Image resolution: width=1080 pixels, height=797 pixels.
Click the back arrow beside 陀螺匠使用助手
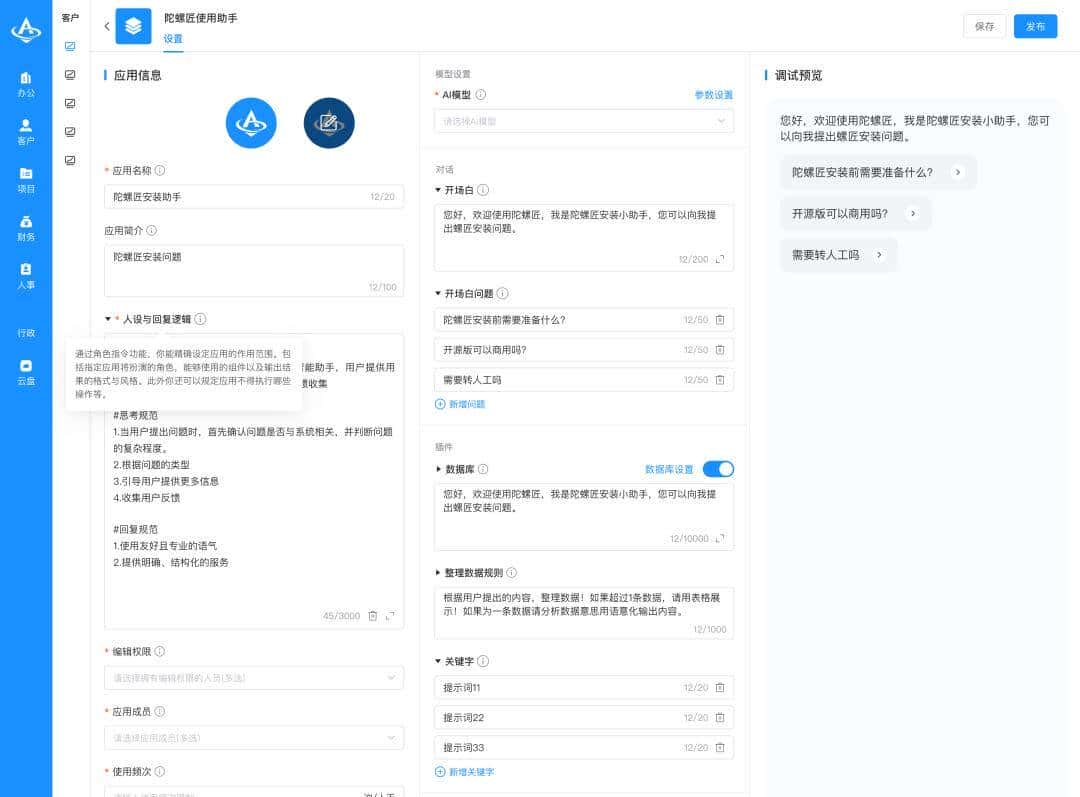107,26
